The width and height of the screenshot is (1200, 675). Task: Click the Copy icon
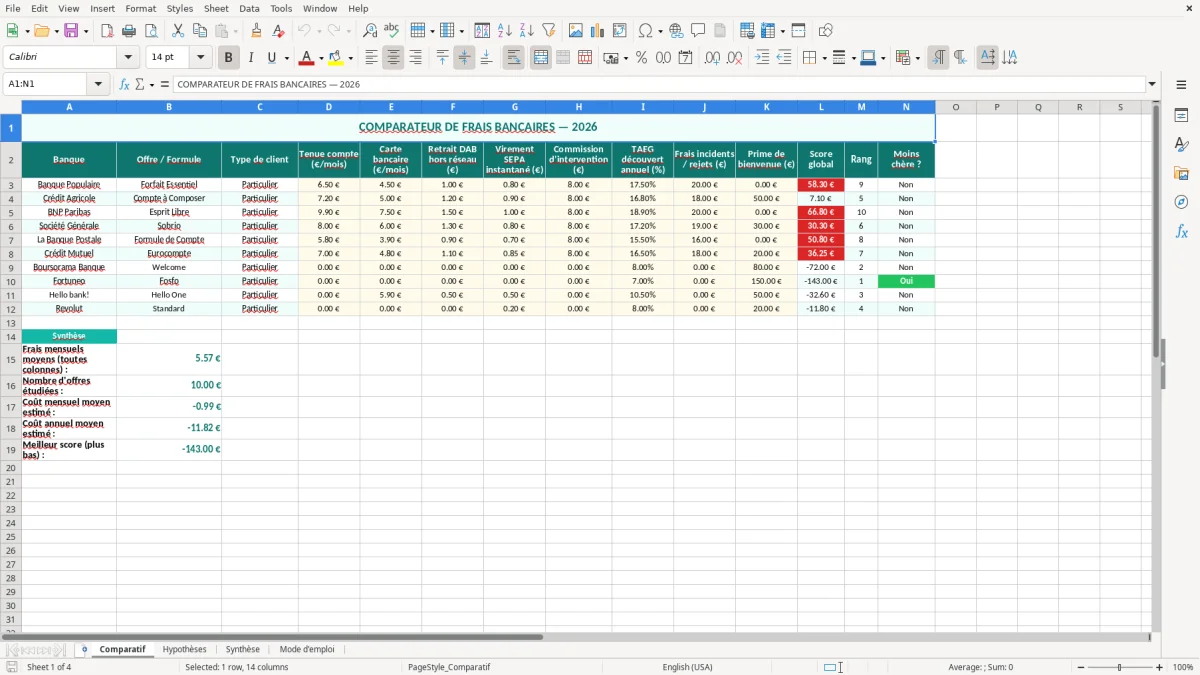click(x=200, y=31)
